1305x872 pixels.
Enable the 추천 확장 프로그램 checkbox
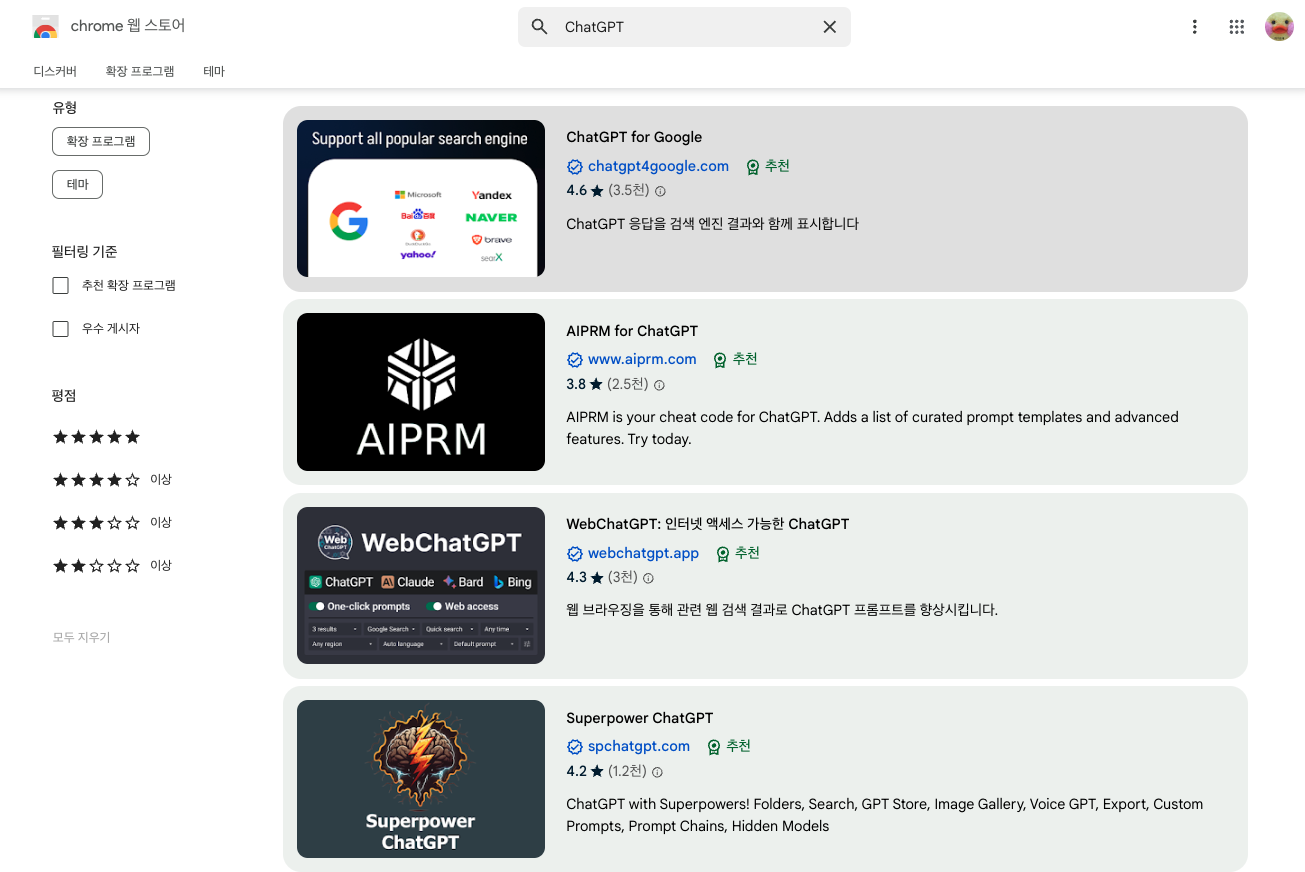[x=61, y=286]
